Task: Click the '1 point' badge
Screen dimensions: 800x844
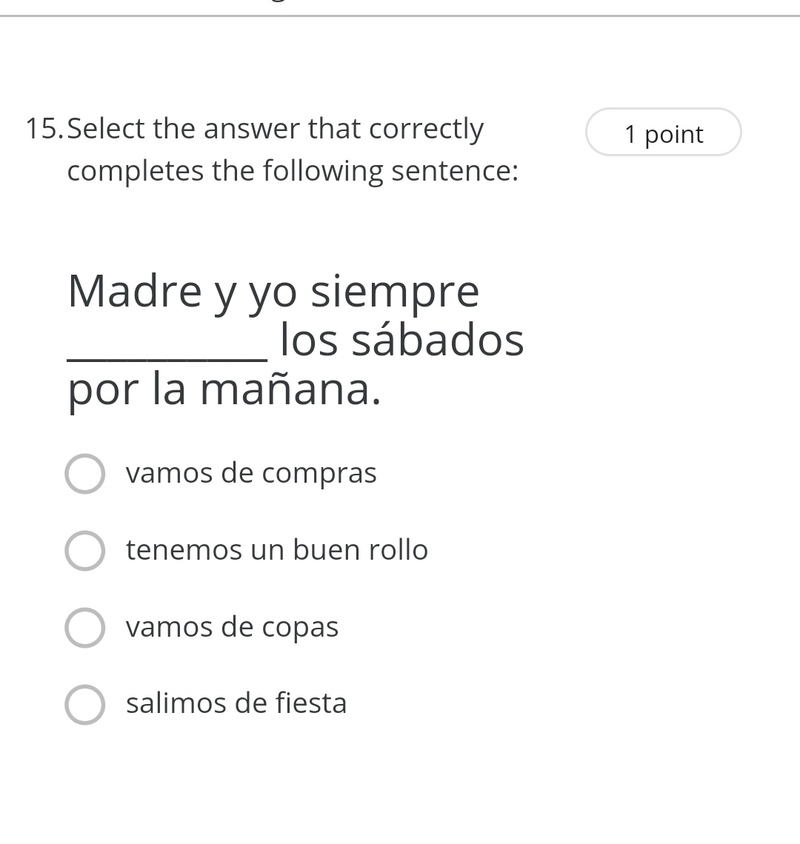Action: [663, 132]
